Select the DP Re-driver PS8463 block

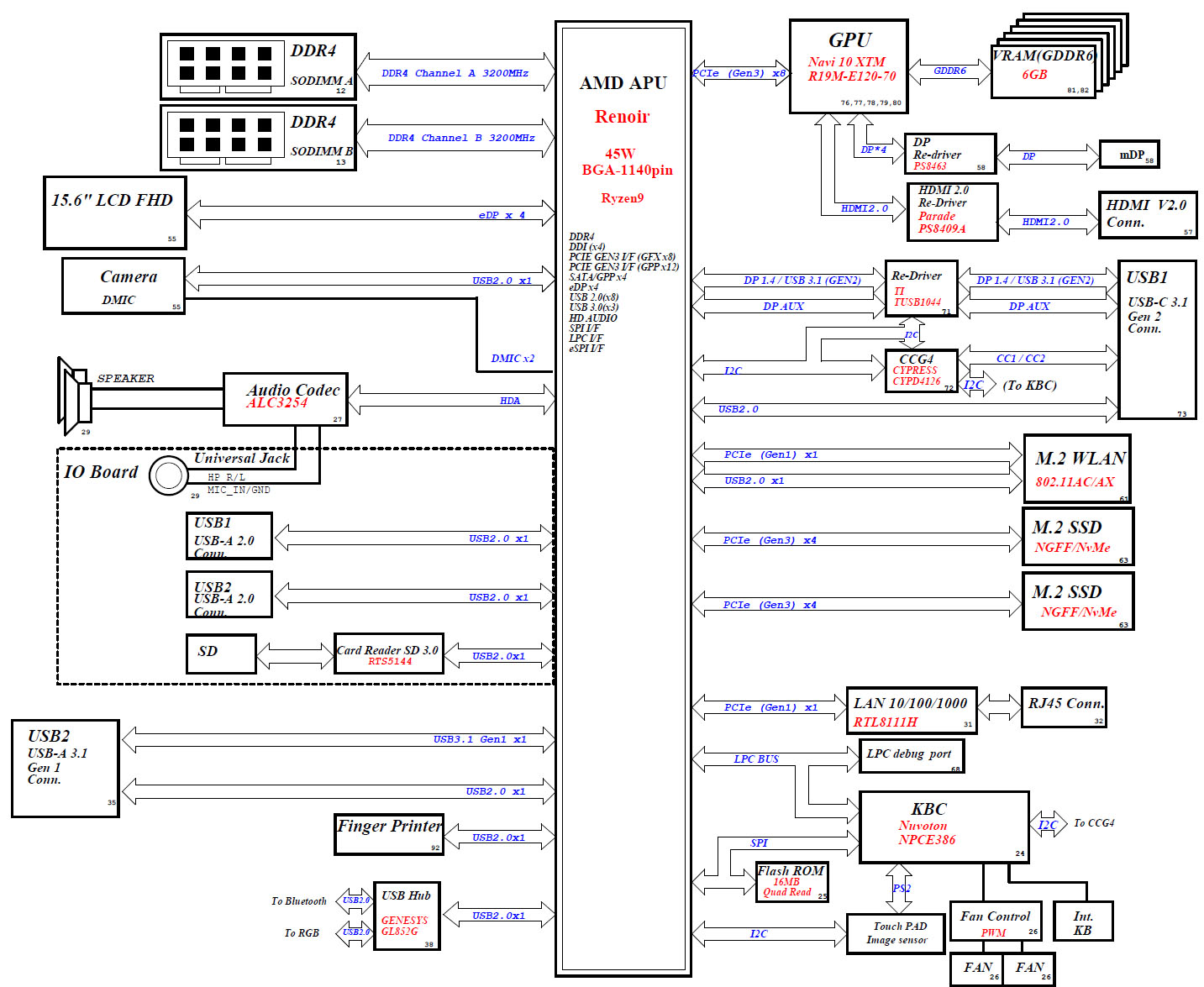(949, 155)
